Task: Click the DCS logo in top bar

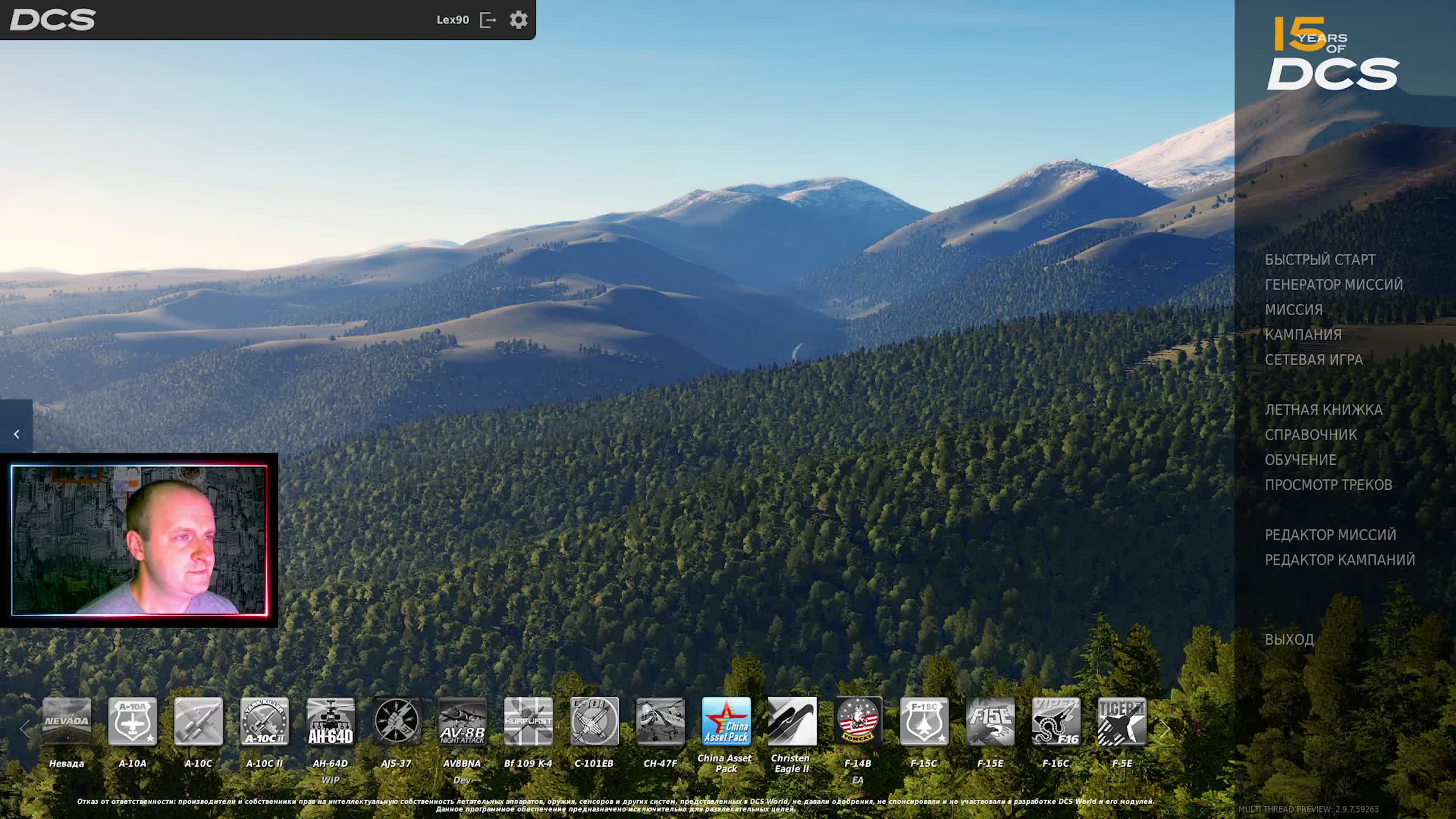Action: (x=52, y=20)
